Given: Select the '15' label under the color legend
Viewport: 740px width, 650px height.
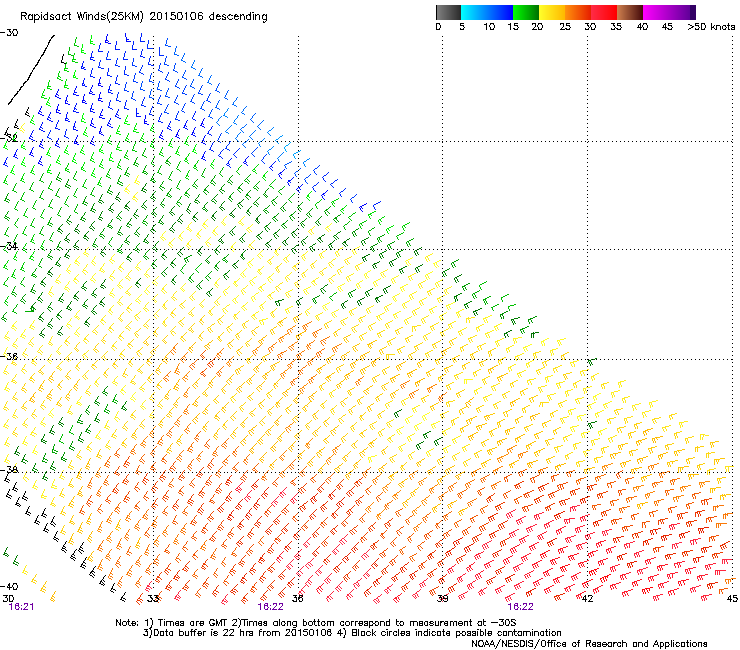Looking at the screenshot, I should click(513, 27).
